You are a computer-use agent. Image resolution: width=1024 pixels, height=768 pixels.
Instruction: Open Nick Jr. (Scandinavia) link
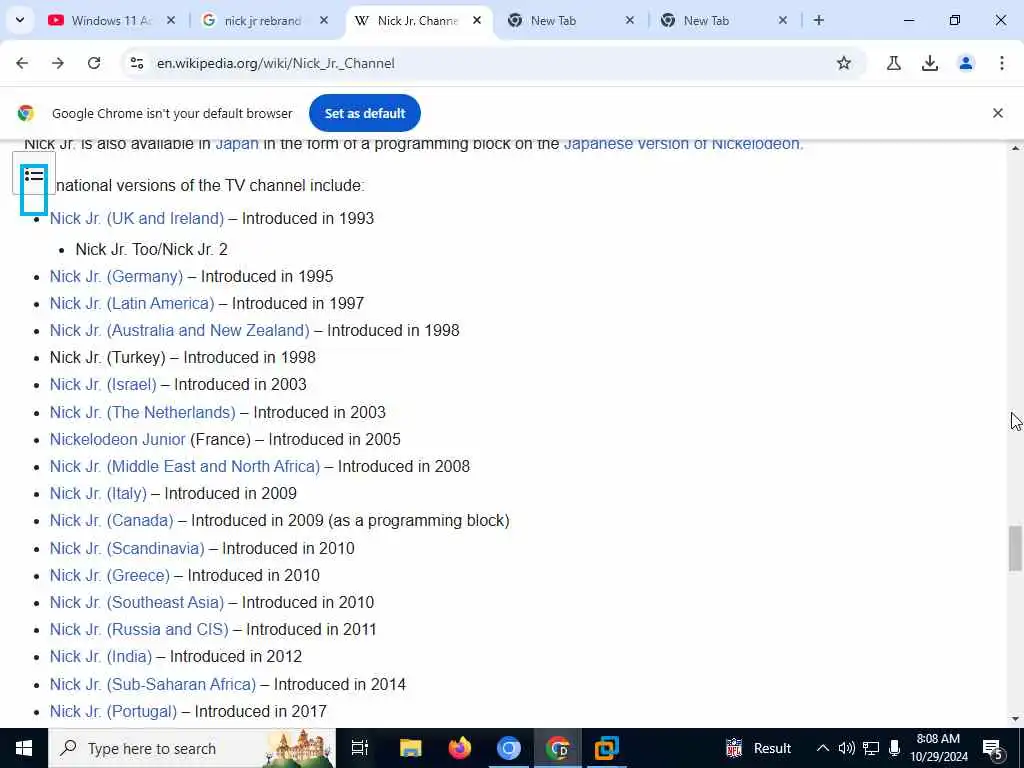(x=127, y=549)
